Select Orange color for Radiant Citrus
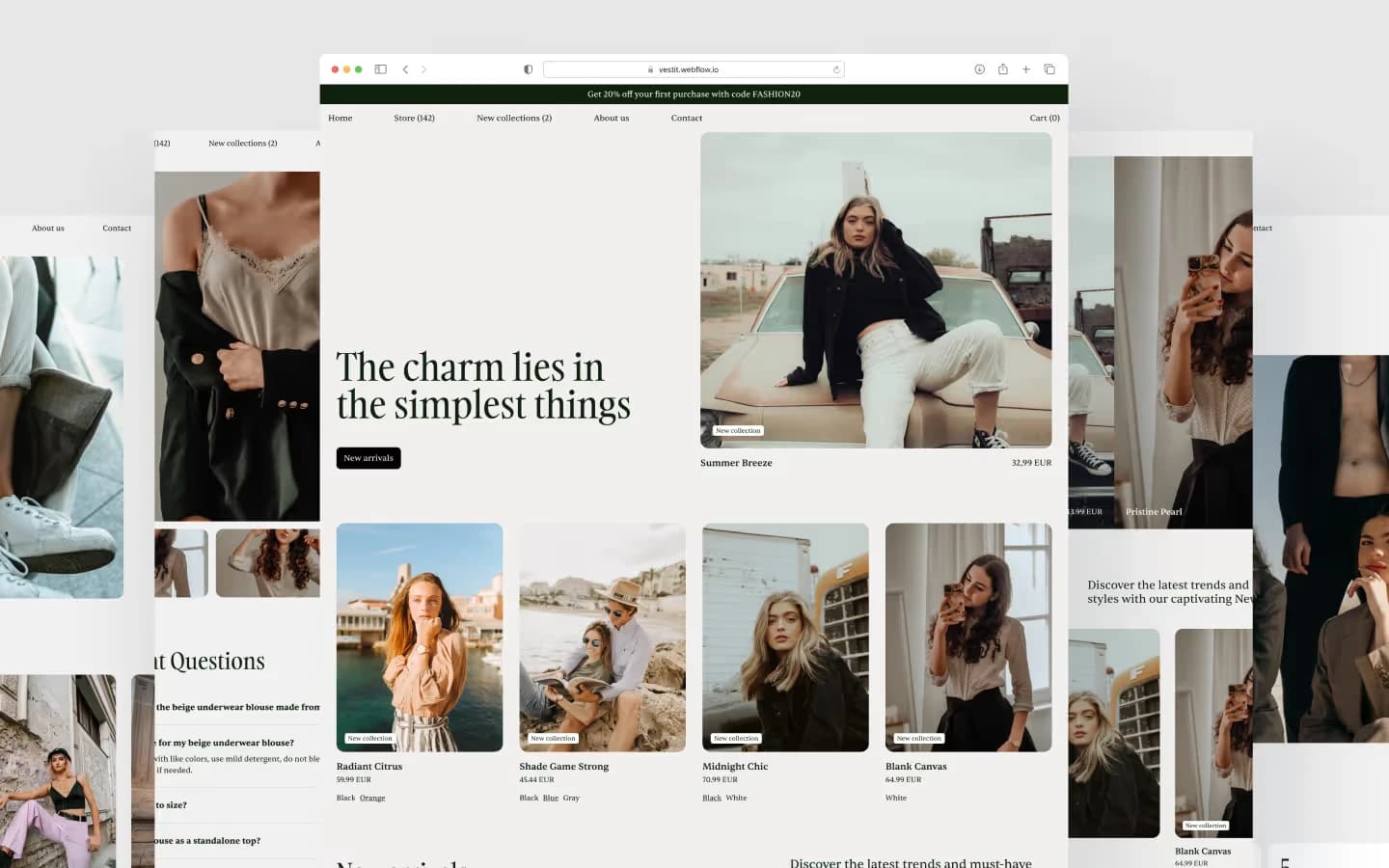This screenshot has height=868, width=1389. (372, 799)
